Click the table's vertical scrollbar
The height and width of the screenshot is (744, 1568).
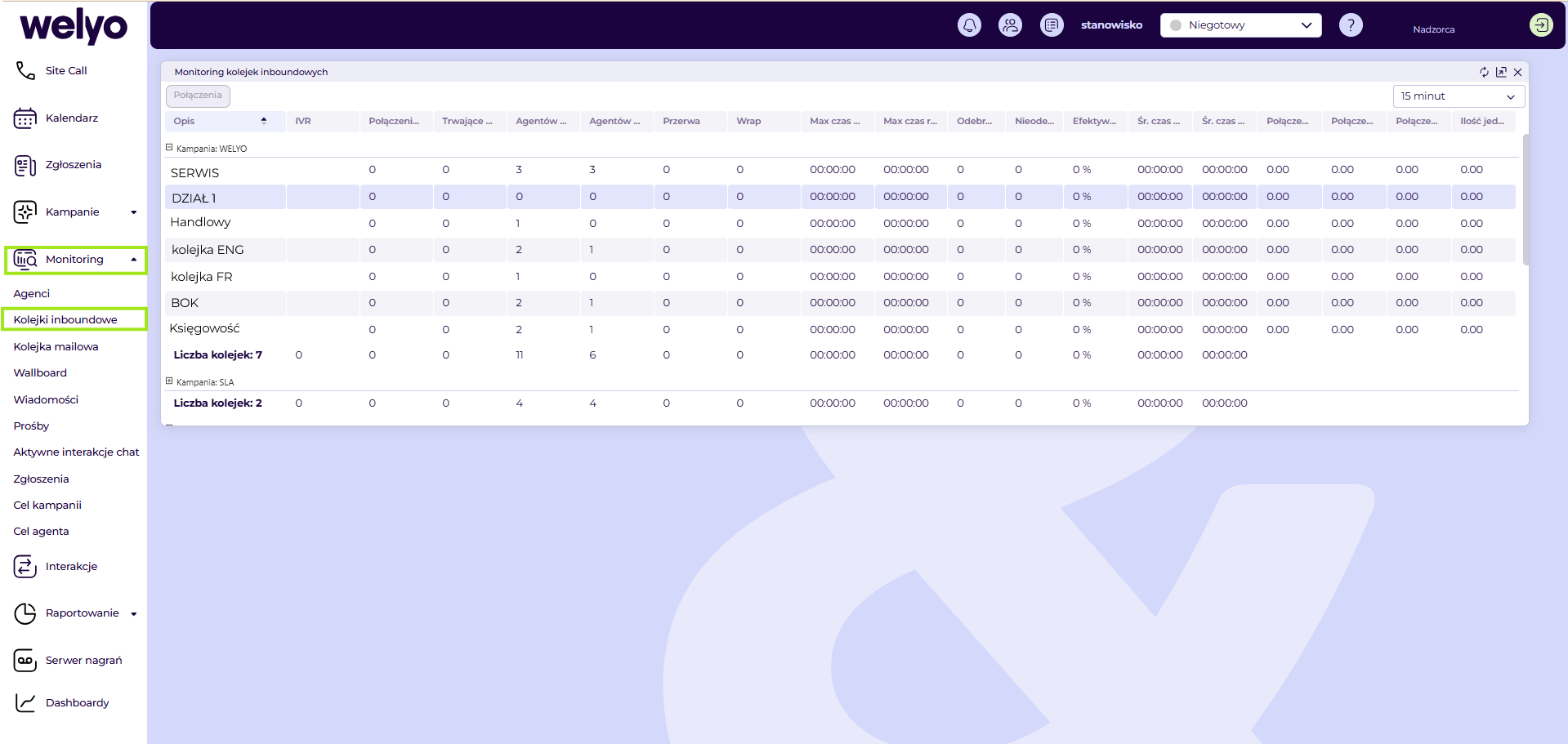1525,199
